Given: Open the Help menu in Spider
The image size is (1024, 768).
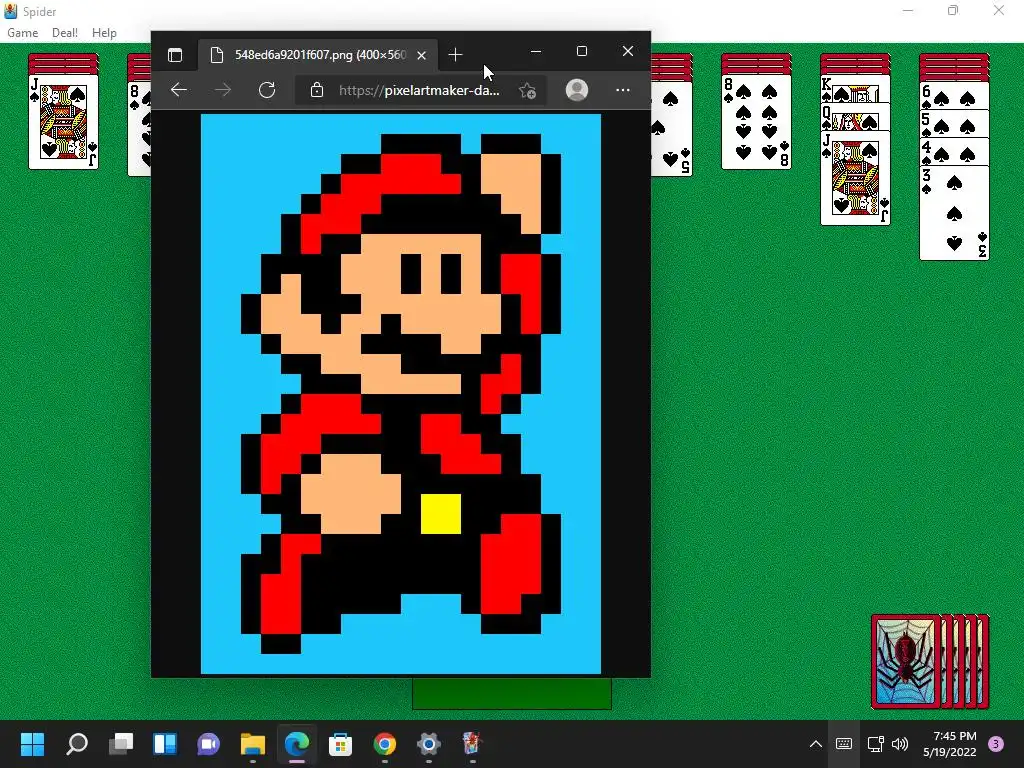Looking at the screenshot, I should click(104, 33).
